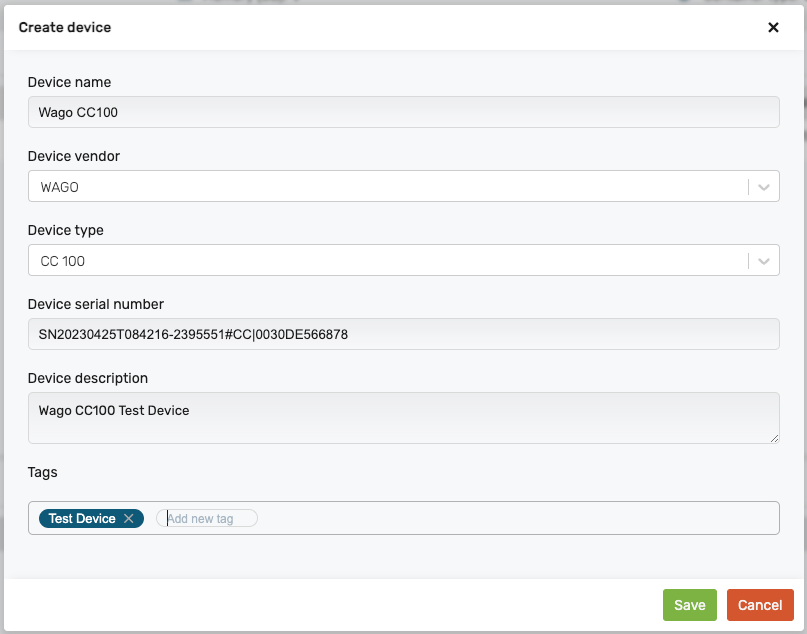Remove the Test Device tag
Image resolution: width=807 pixels, height=634 pixels.
pyautogui.click(x=129, y=519)
